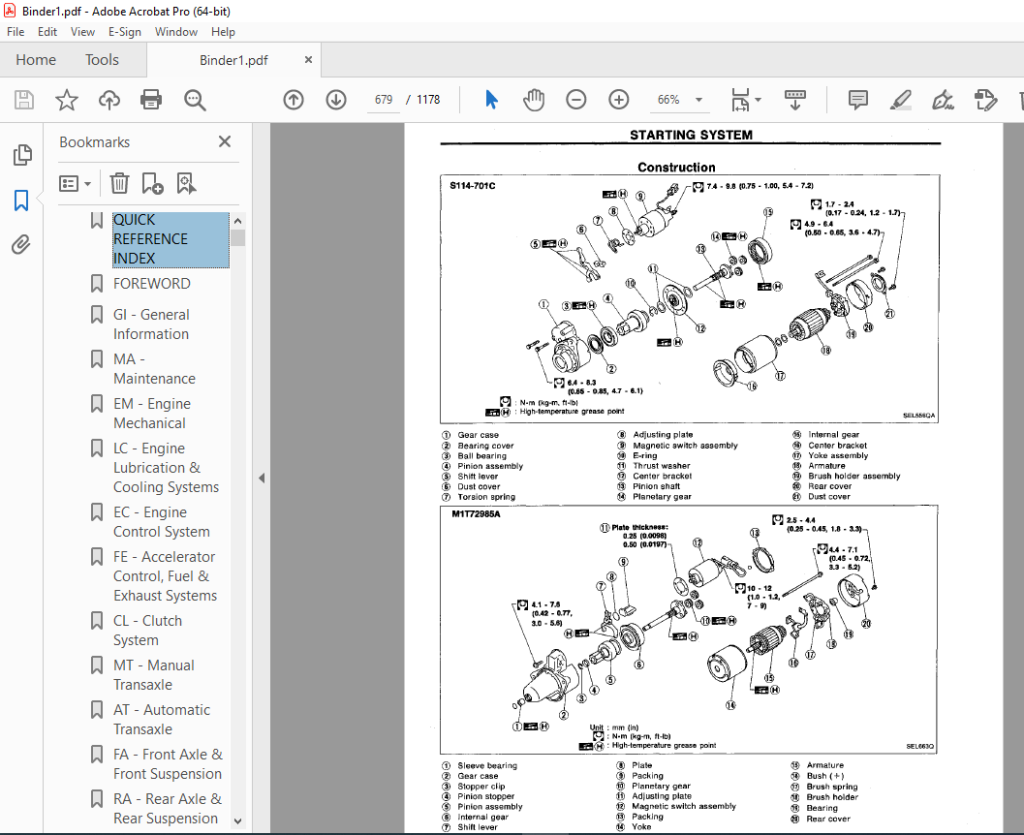The width and height of the screenshot is (1024, 835).
Task: Open GI - General Information bookmark
Action: [x=151, y=324]
